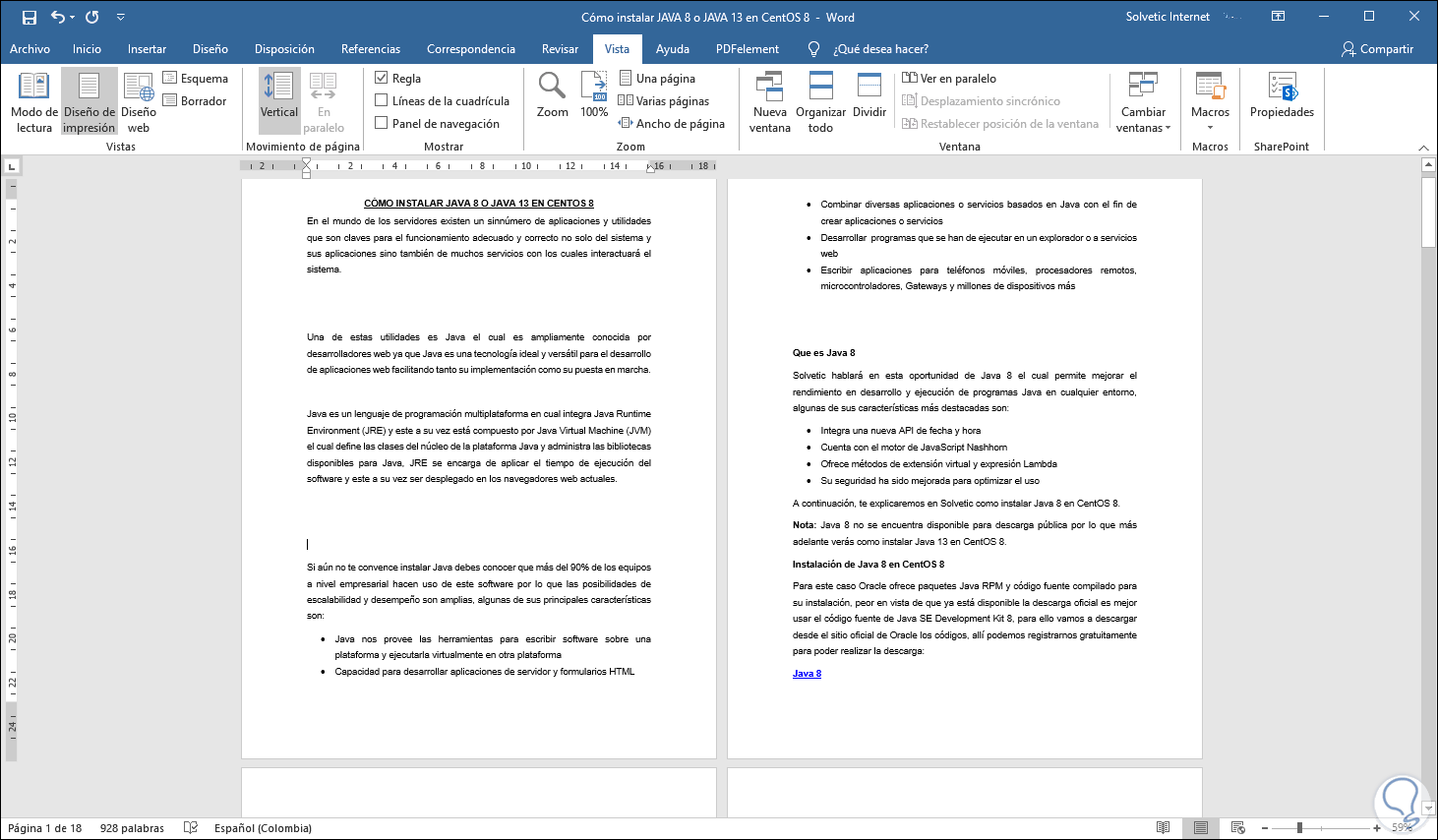Select web layout icon in the status bar
This screenshot has height=840, width=1438.
click(1238, 828)
